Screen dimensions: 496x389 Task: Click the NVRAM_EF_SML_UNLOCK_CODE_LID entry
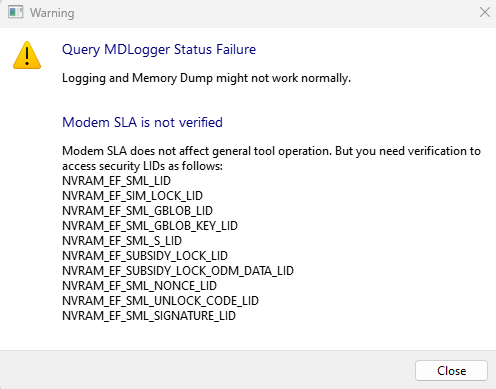[160, 301]
